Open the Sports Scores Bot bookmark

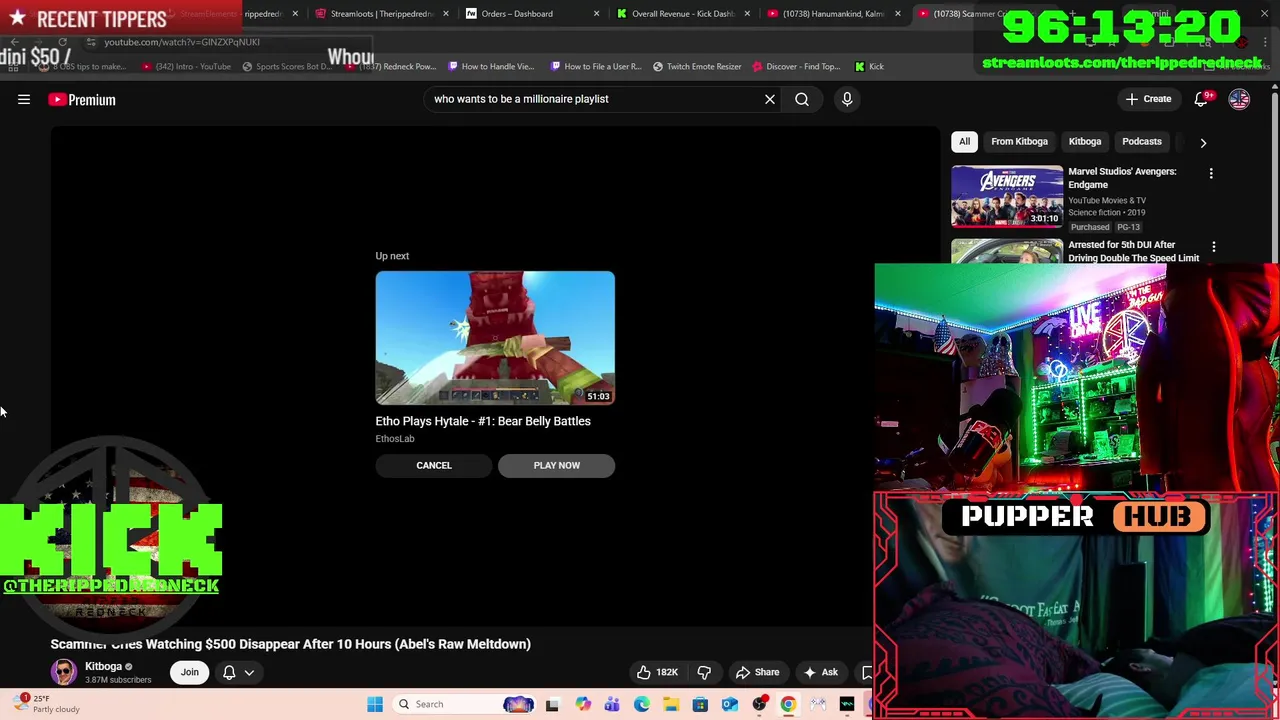(x=286, y=66)
